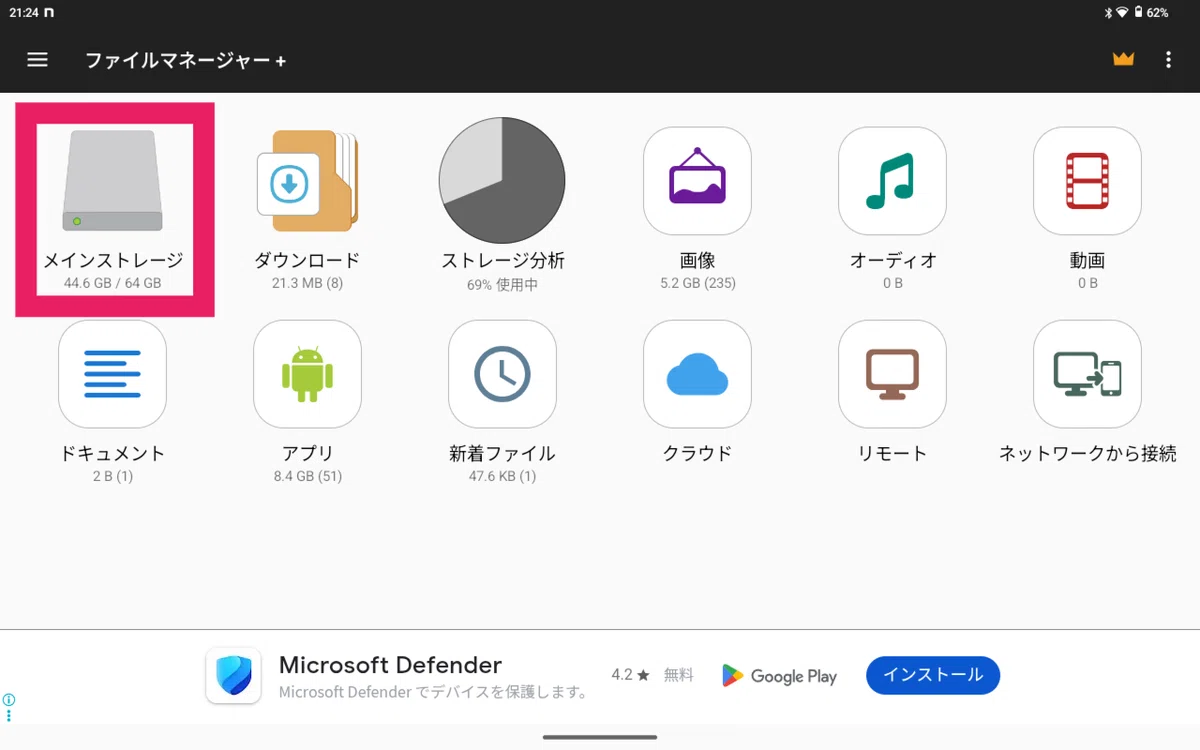Tap the premium crown icon
This screenshot has width=1200, height=750.
[1124, 60]
